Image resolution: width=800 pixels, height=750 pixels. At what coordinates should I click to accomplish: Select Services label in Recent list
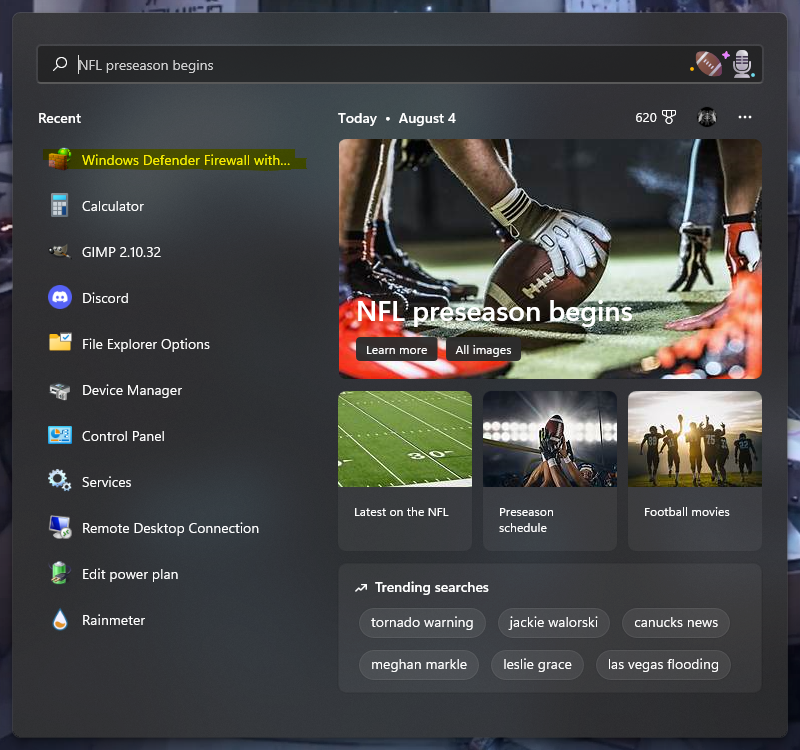click(x=107, y=482)
